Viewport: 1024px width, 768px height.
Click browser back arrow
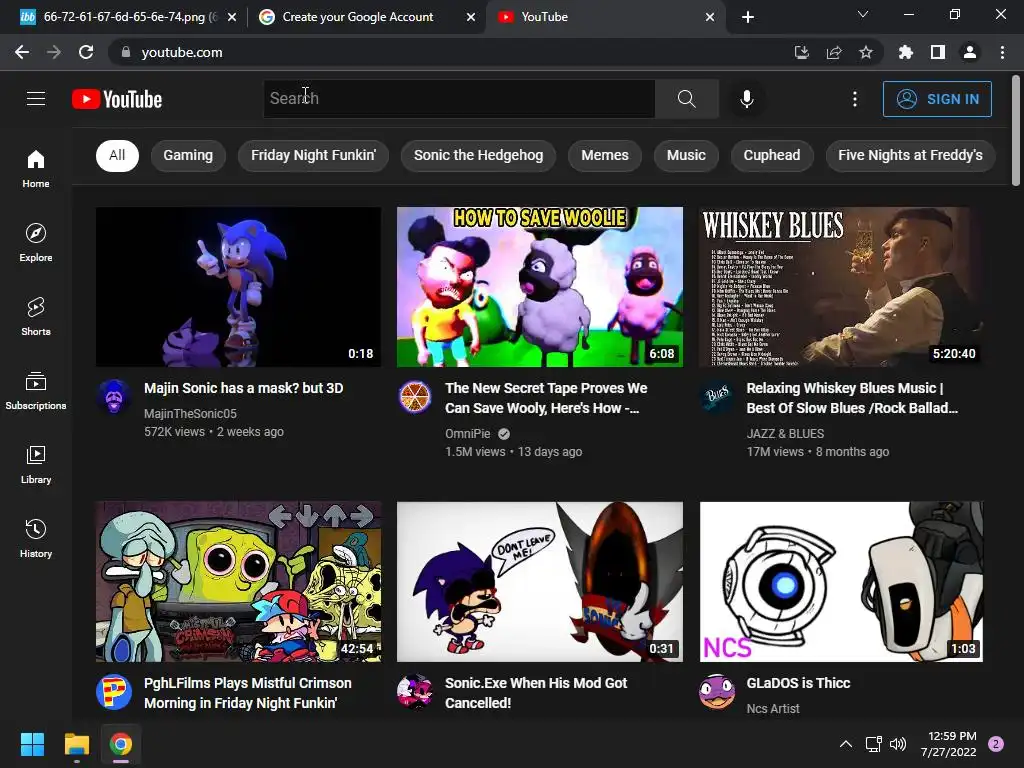22,52
